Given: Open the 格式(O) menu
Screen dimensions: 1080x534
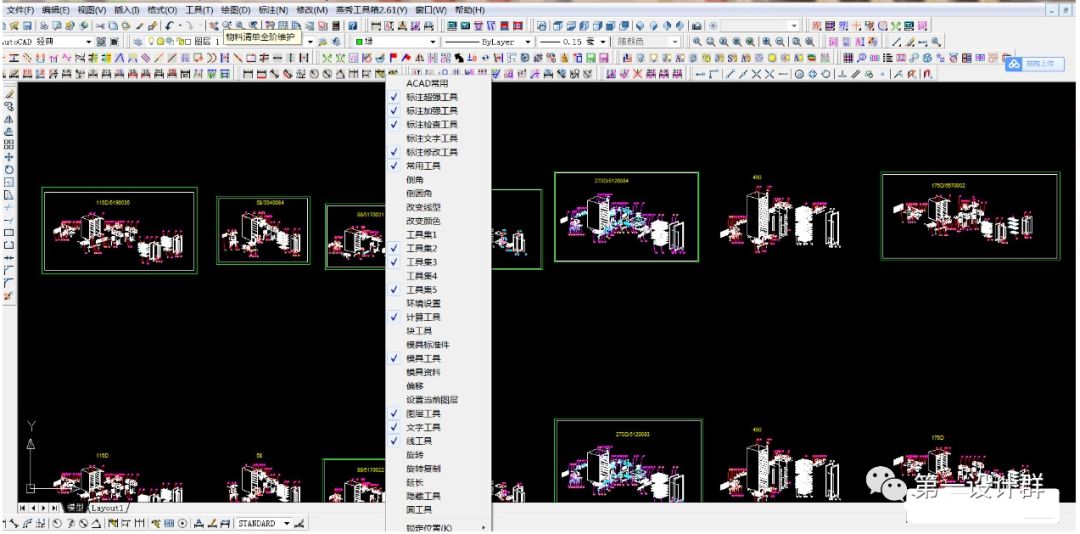Looking at the screenshot, I should coord(163,10).
